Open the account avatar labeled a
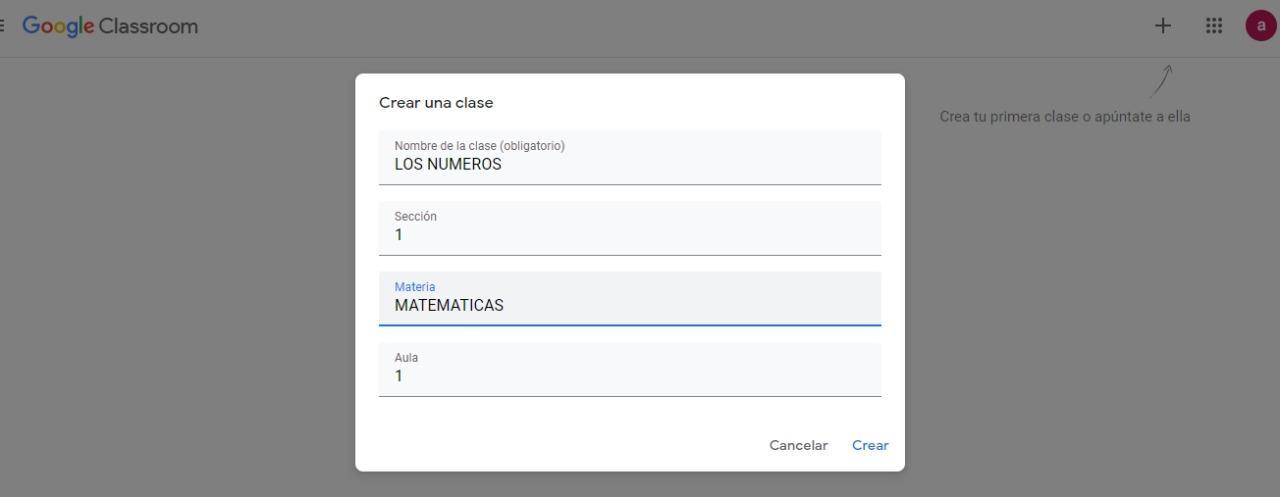1280x497 pixels. pyautogui.click(x=1260, y=26)
